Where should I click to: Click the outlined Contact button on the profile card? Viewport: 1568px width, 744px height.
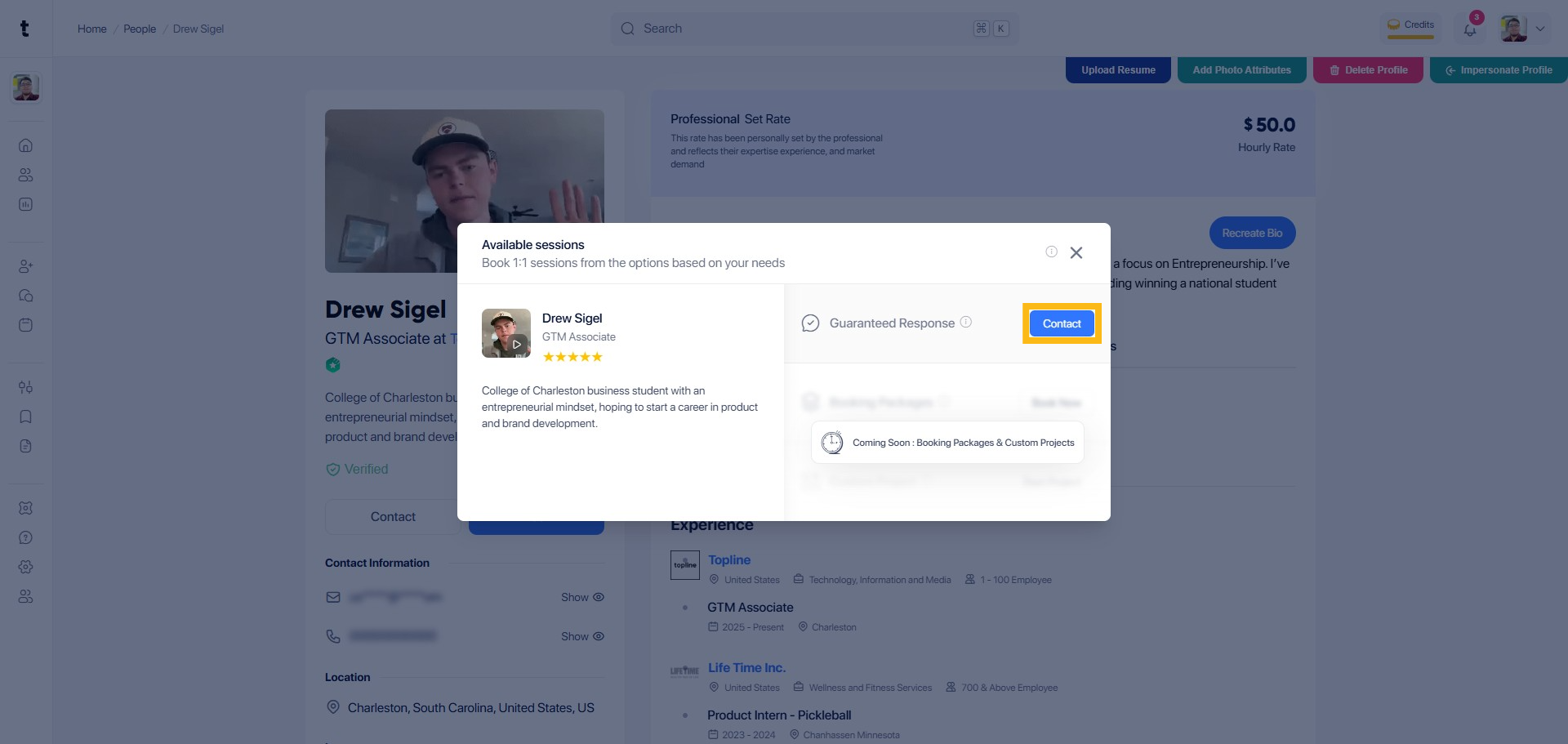pyautogui.click(x=393, y=517)
